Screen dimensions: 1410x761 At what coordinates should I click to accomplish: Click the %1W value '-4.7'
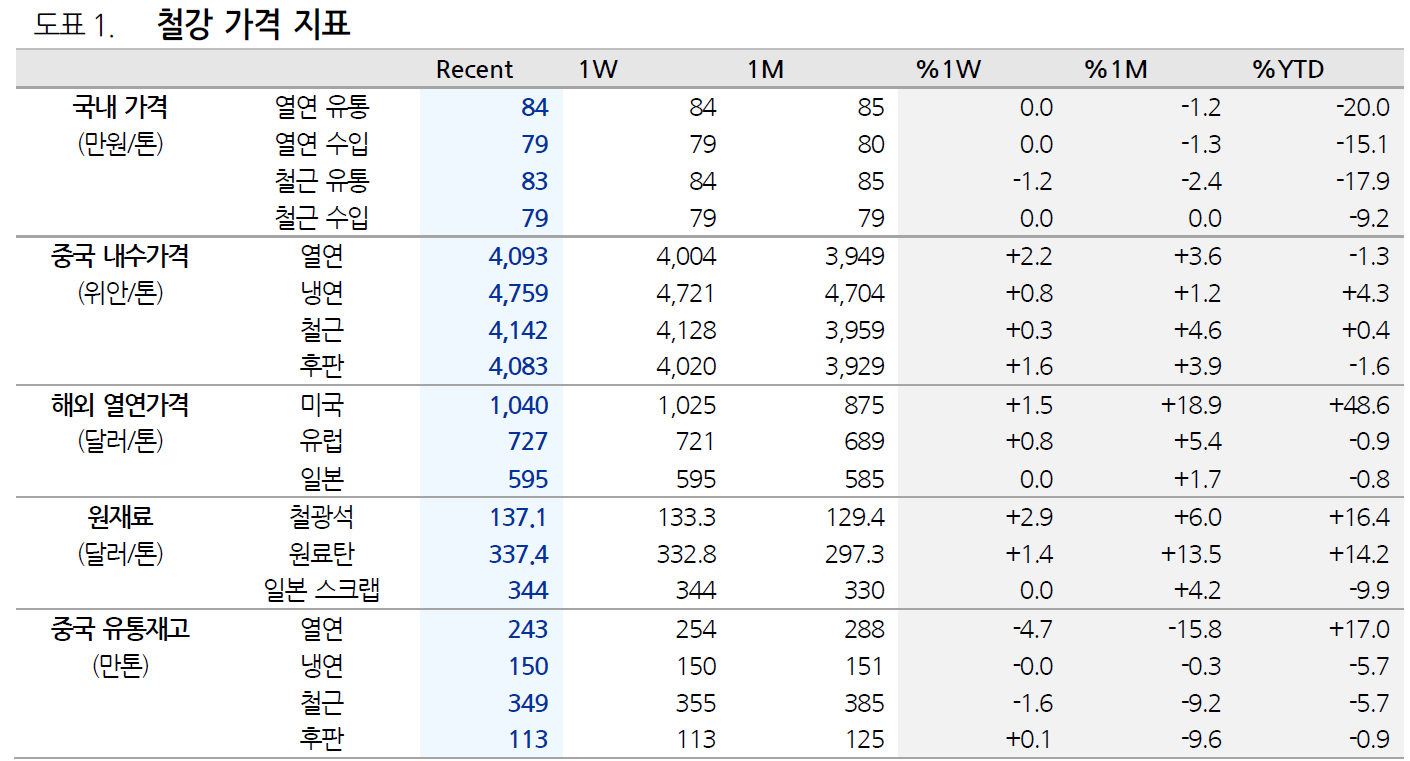1032,629
